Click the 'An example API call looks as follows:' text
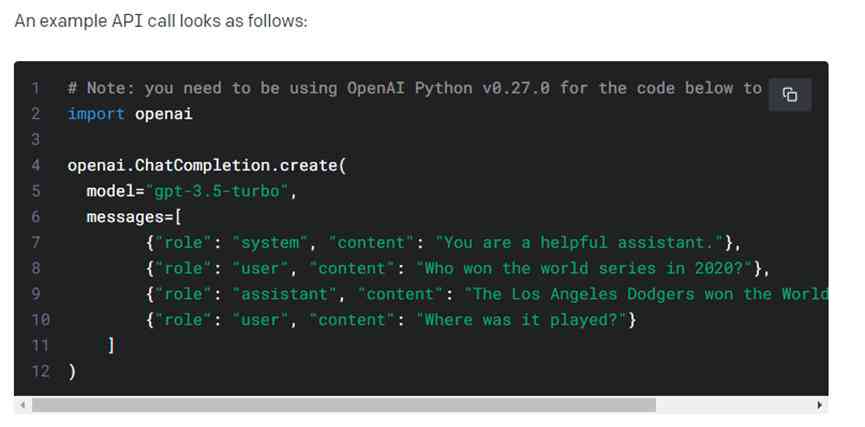Image resolution: width=865 pixels, height=427 pixels. [x=161, y=22]
